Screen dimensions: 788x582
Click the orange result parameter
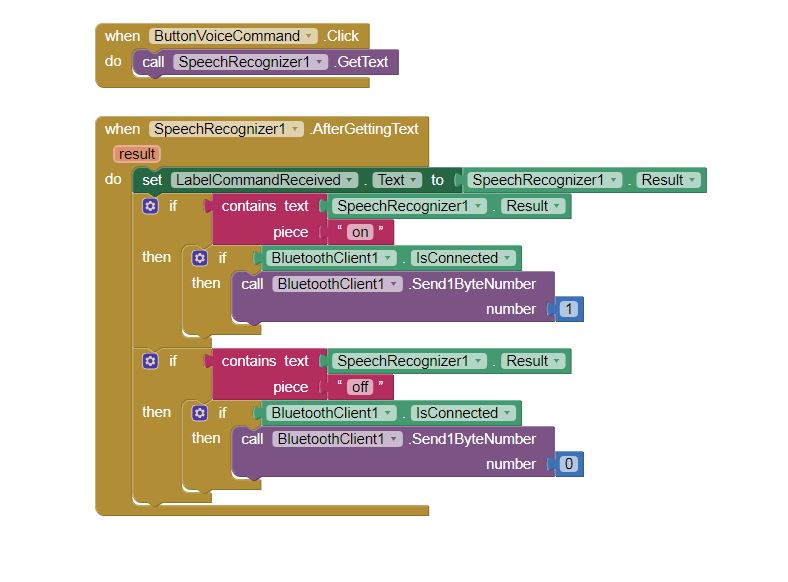137,154
